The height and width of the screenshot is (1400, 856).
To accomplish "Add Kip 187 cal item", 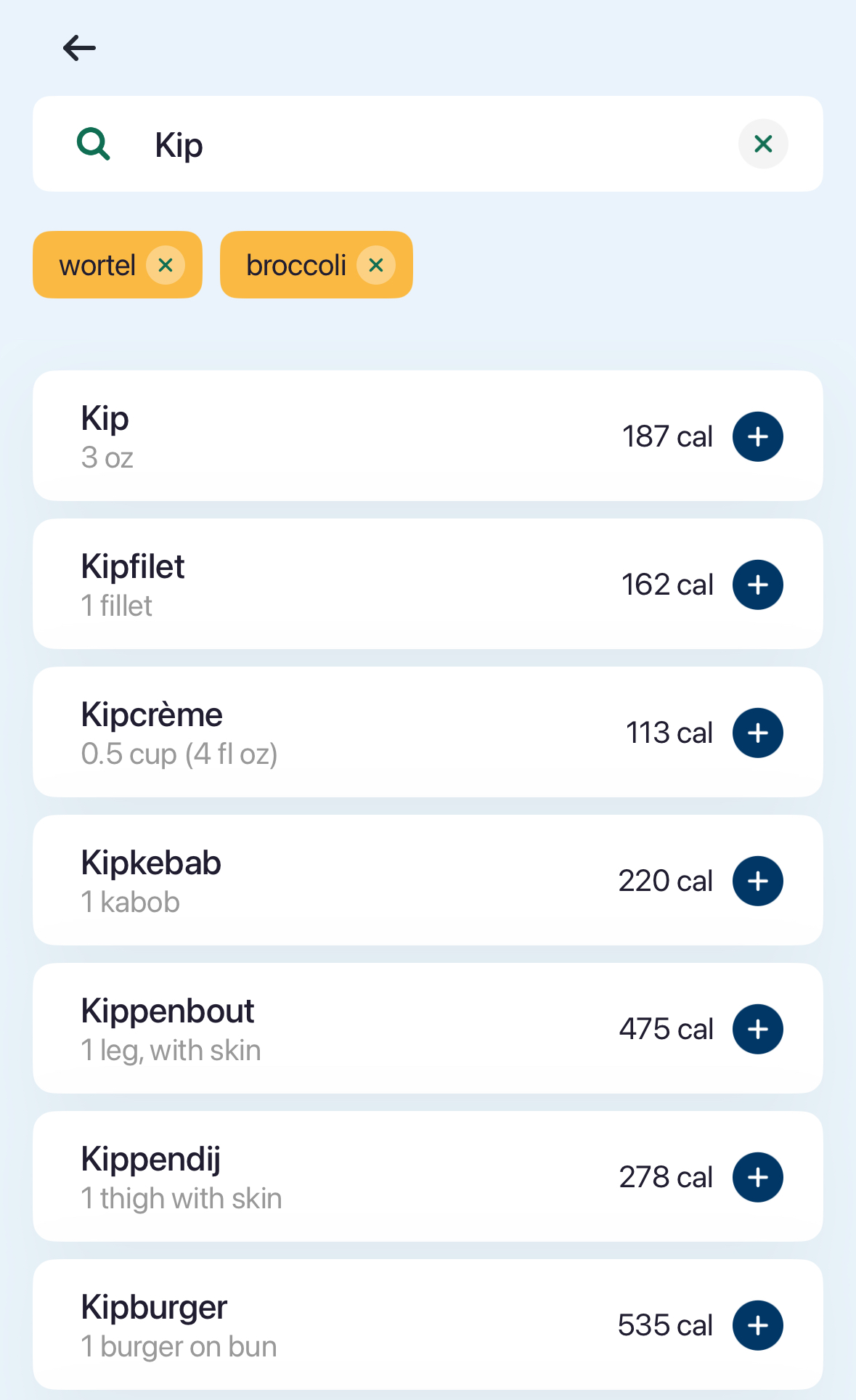I will [x=757, y=436].
